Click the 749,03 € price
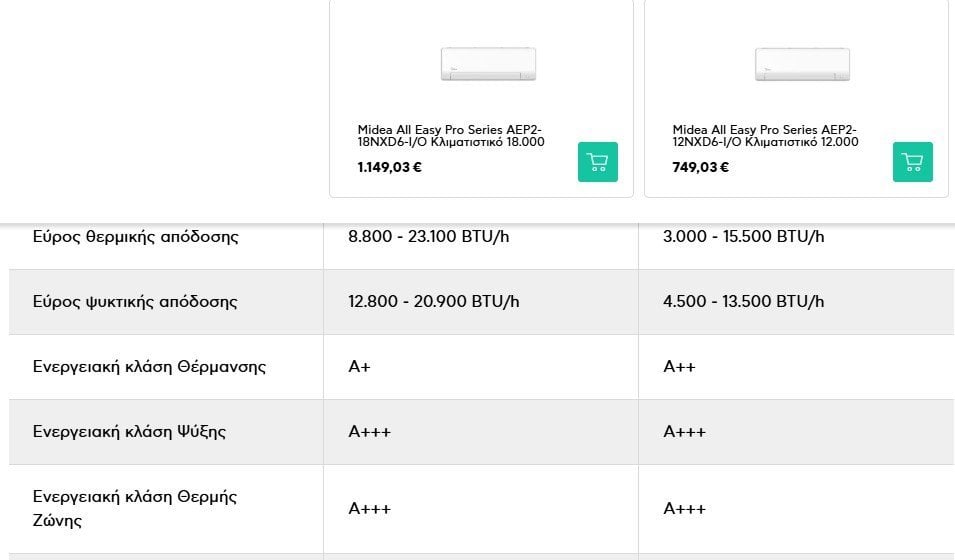The image size is (955, 560). coord(700,167)
